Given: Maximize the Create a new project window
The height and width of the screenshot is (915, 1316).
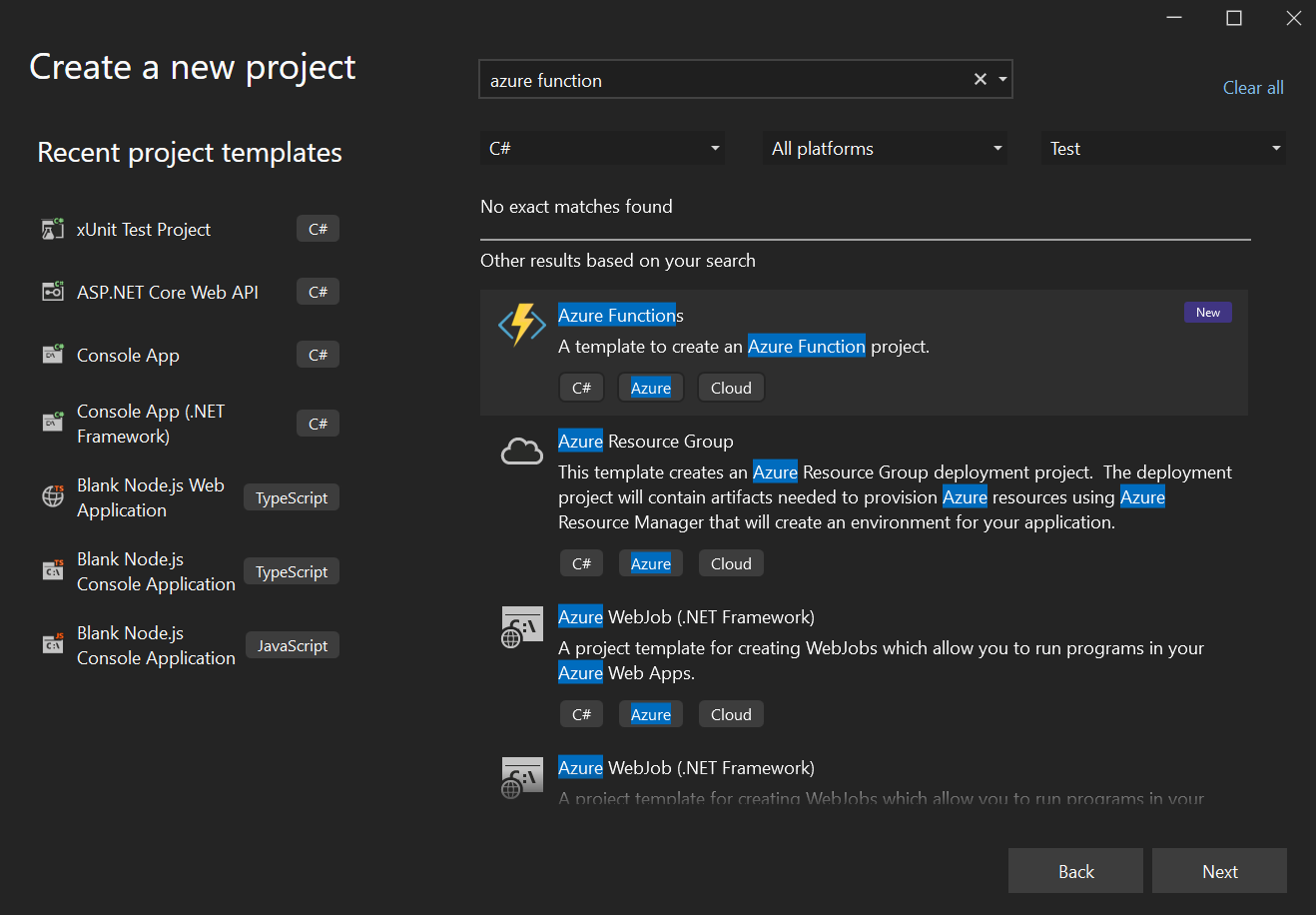Looking at the screenshot, I should 1234,18.
